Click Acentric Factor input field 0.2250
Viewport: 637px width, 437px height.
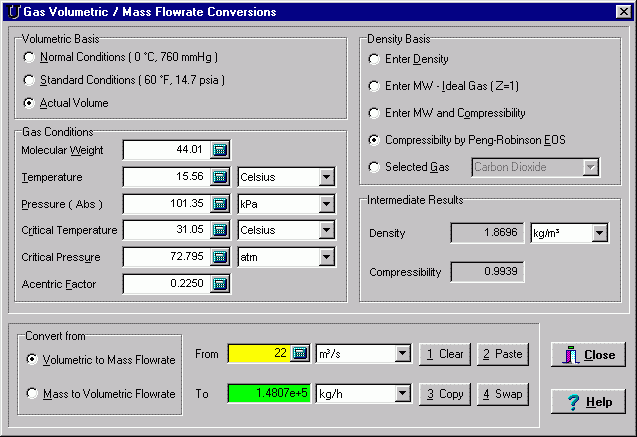pyautogui.click(x=167, y=284)
